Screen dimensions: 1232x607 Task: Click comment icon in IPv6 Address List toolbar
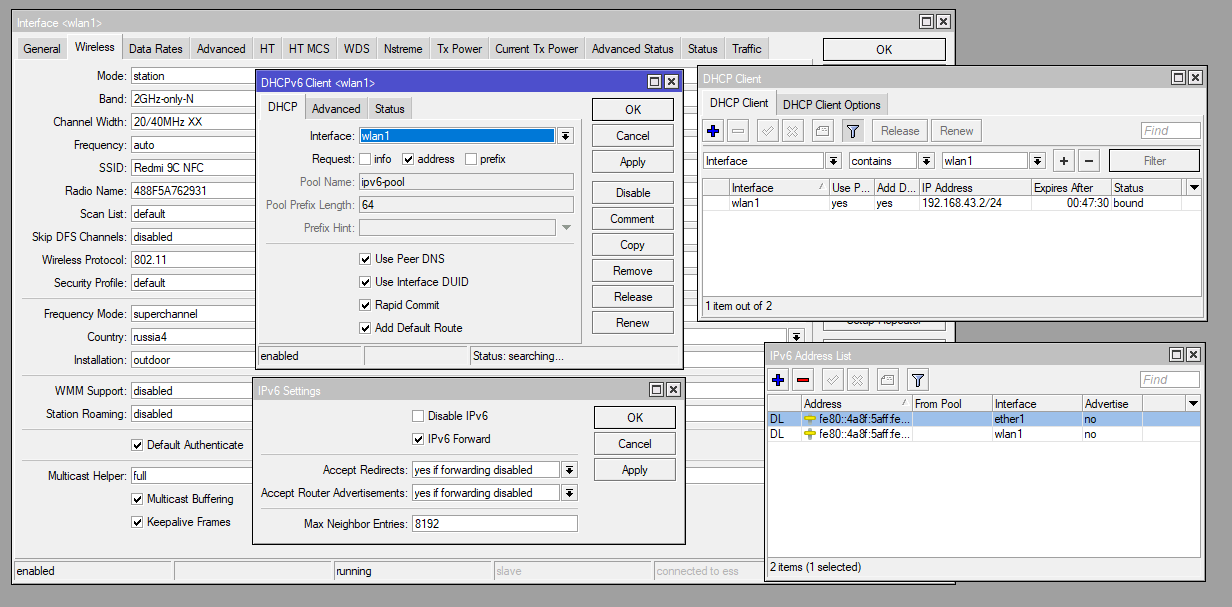point(887,380)
